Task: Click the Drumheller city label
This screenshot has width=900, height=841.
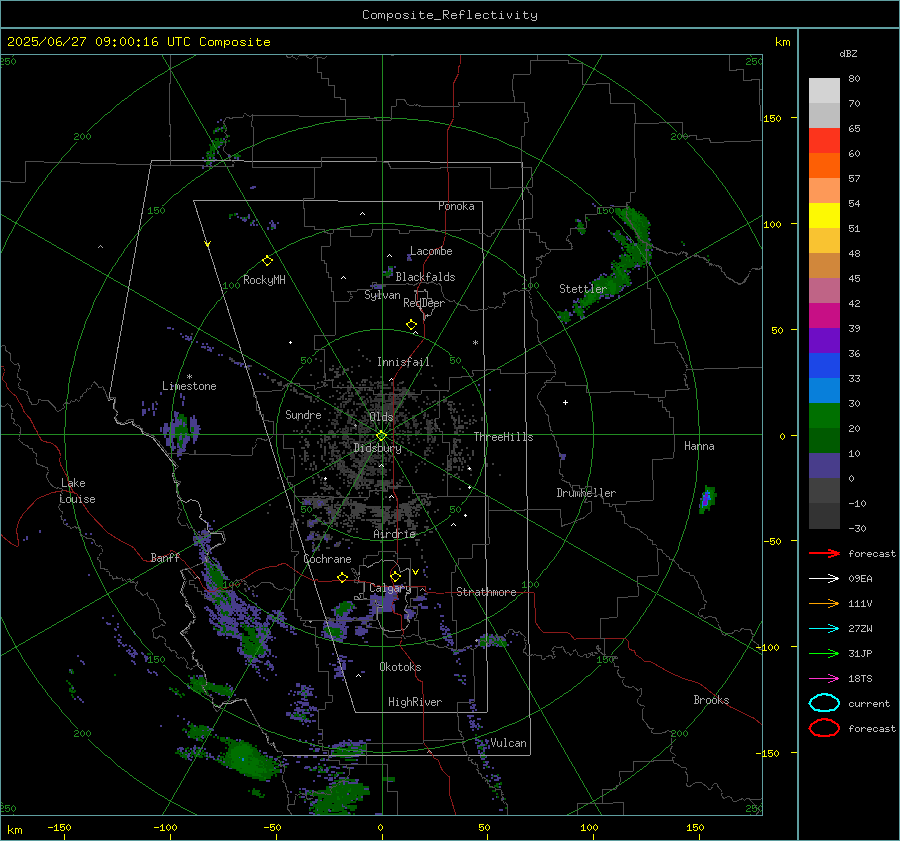Action: coord(586,493)
